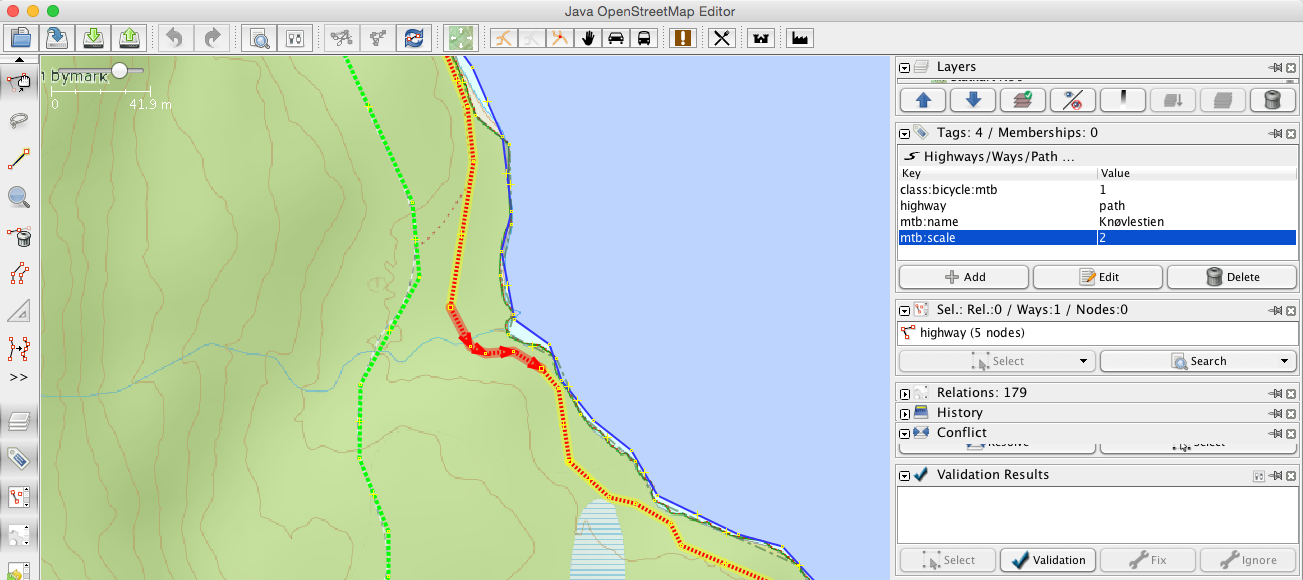Toggle layer visibility with the eye icon
This screenshot has width=1303, height=580.
tap(1073, 100)
